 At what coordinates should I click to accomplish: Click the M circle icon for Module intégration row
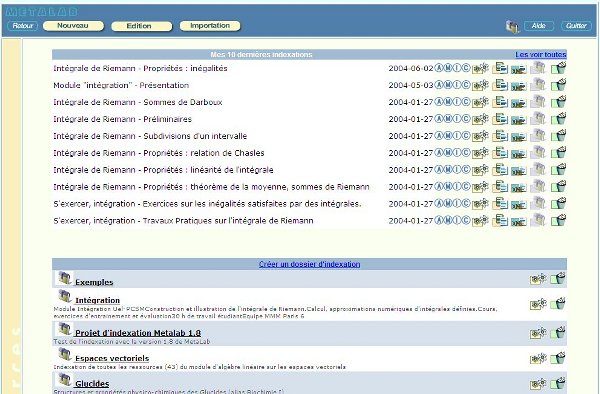coord(448,85)
